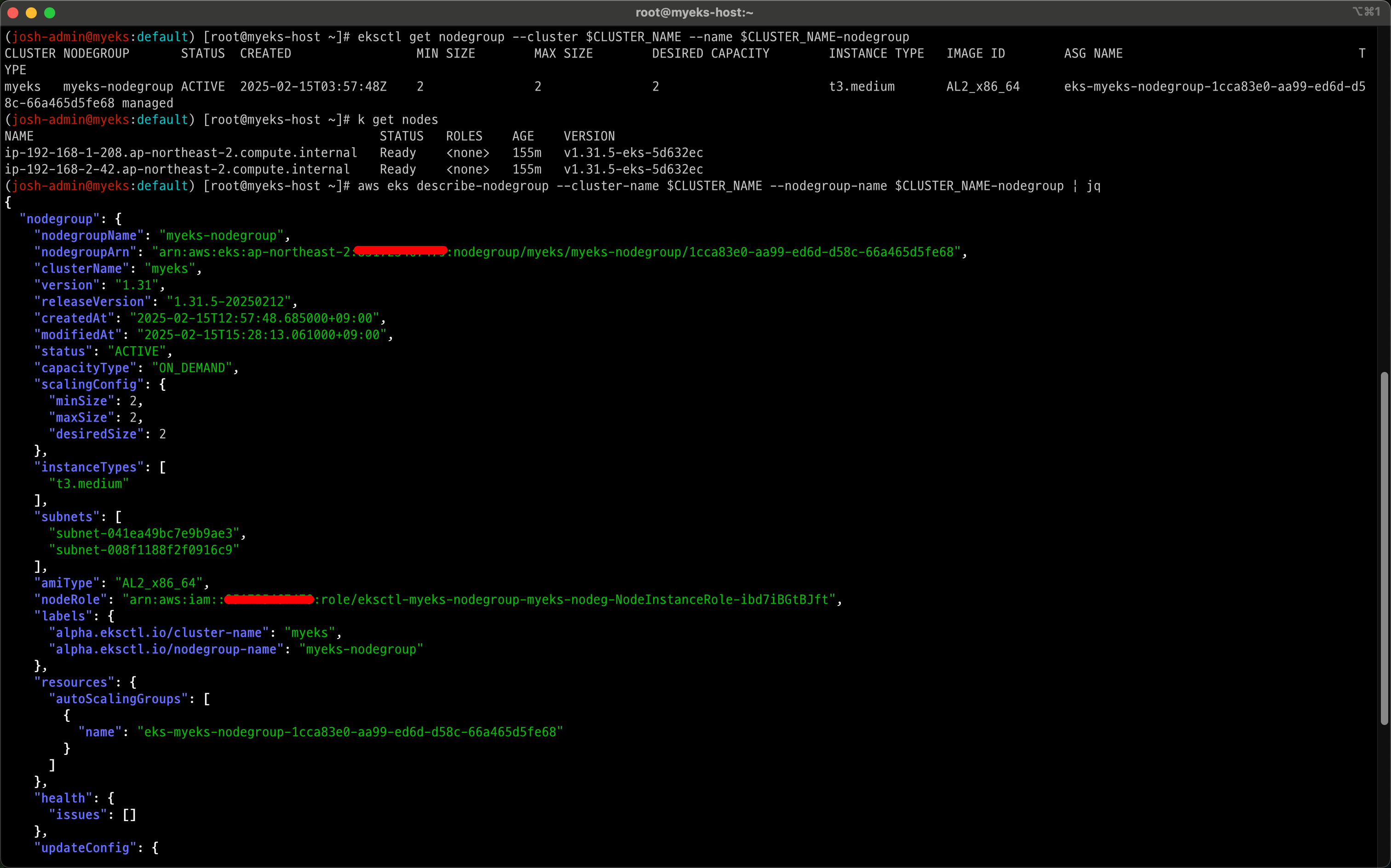Click the nodegroupArn value string
Screen dimensions: 1391x868
pyautogui.click(x=556, y=252)
